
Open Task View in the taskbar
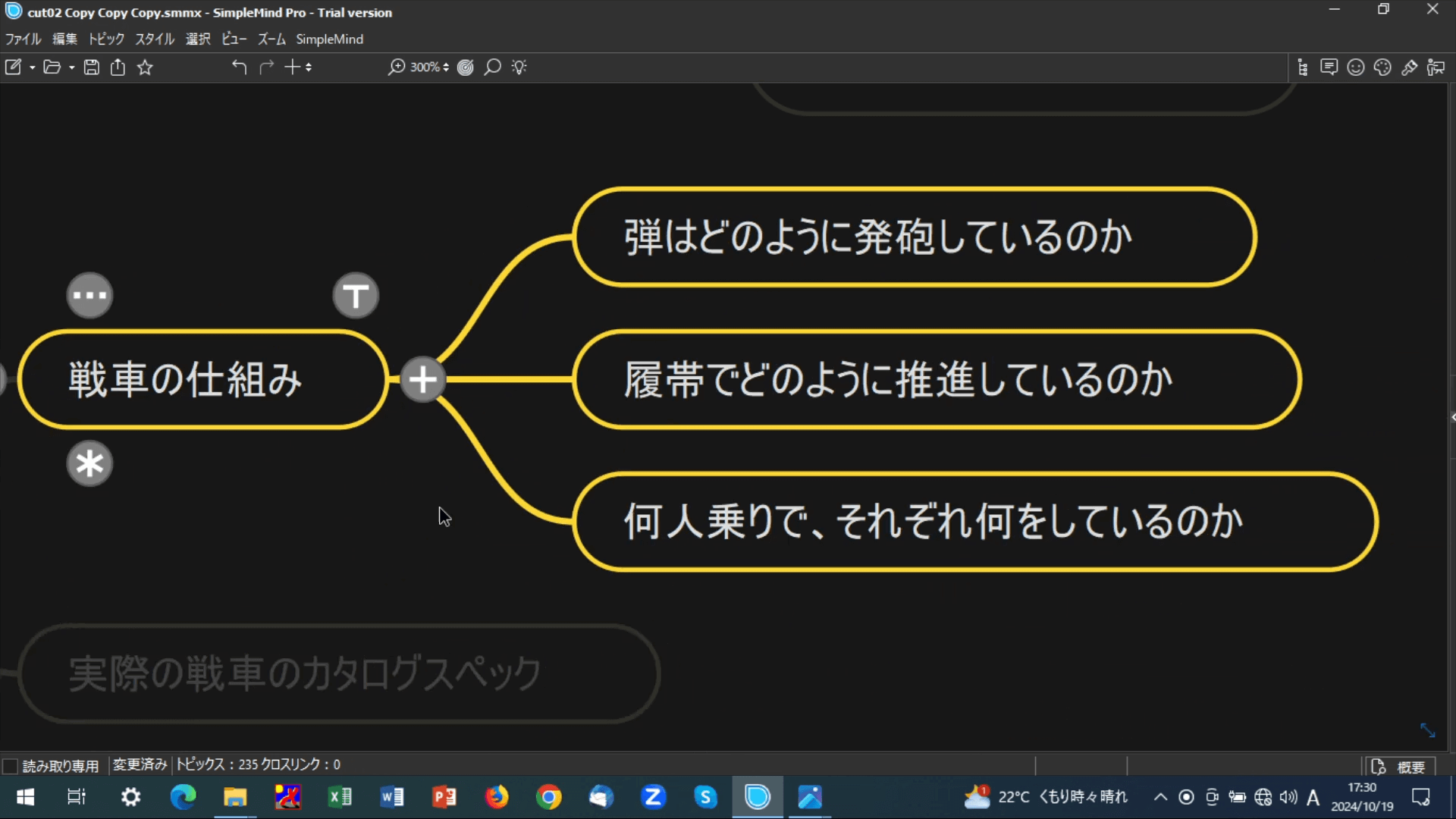click(x=77, y=797)
